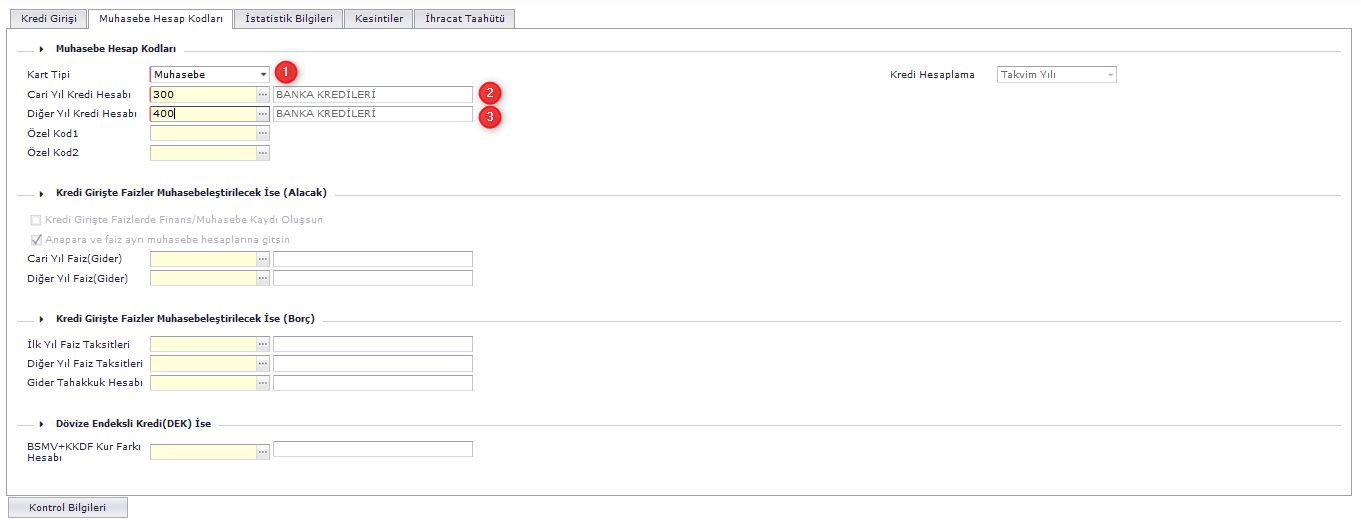Toggle Anapara ve faiz ayrı muhasebe checkbox
The height and width of the screenshot is (524, 1361).
pyautogui.click(x=36, y=240)
